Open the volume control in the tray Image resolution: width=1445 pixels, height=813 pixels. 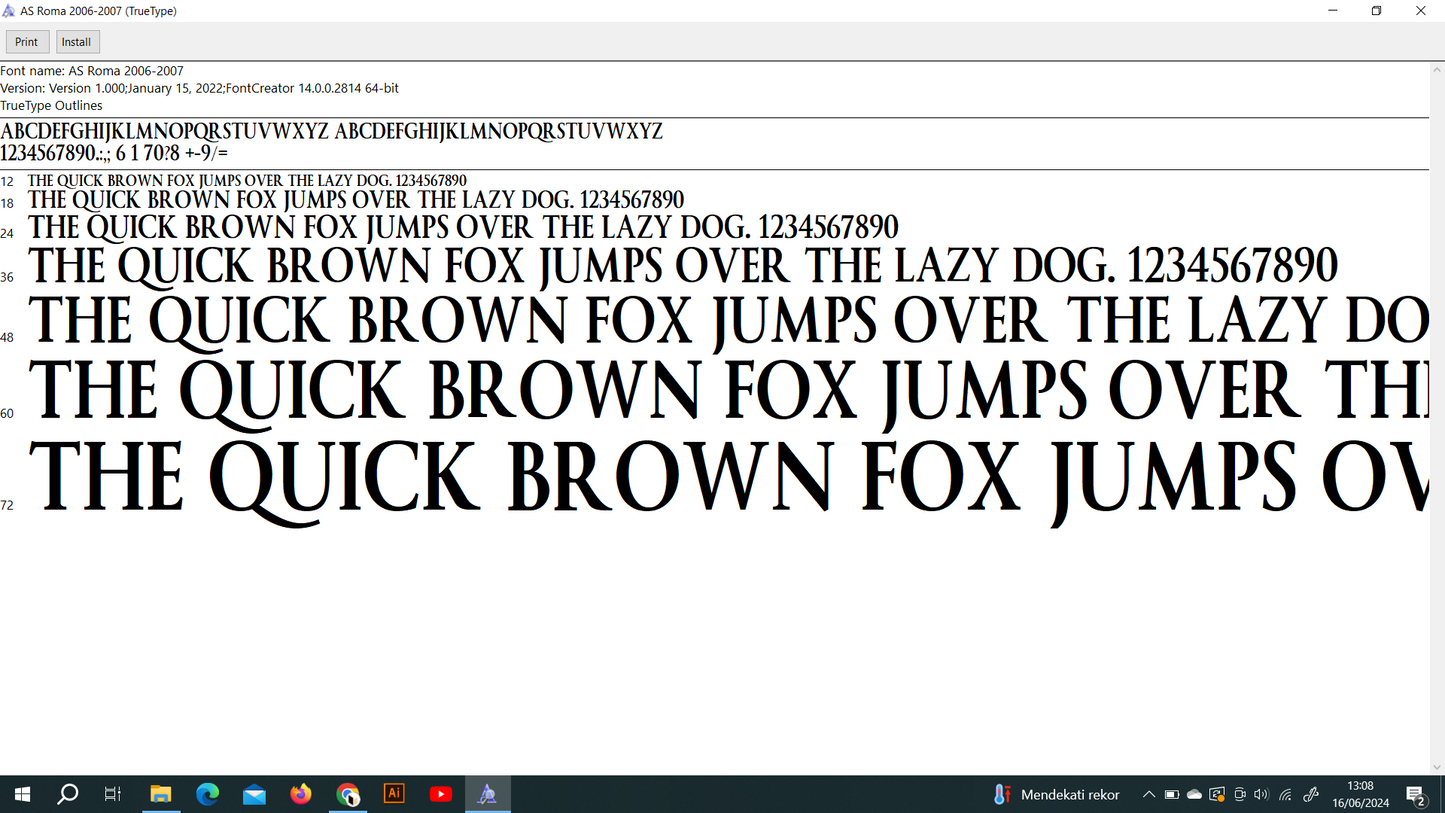pyautogui.click(x=1261, y=793)
